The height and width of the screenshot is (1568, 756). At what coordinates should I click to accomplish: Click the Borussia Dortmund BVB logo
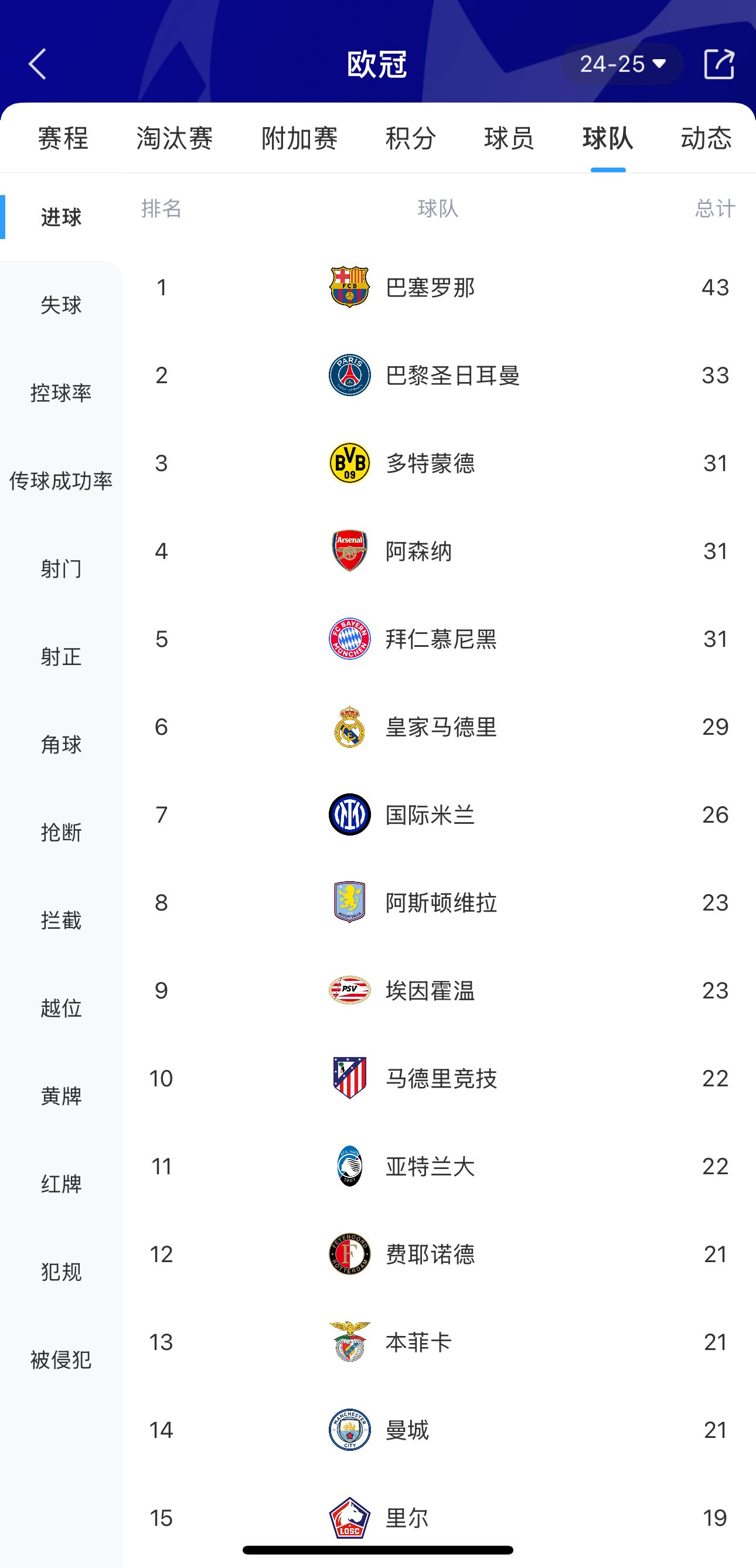(349, 463)
